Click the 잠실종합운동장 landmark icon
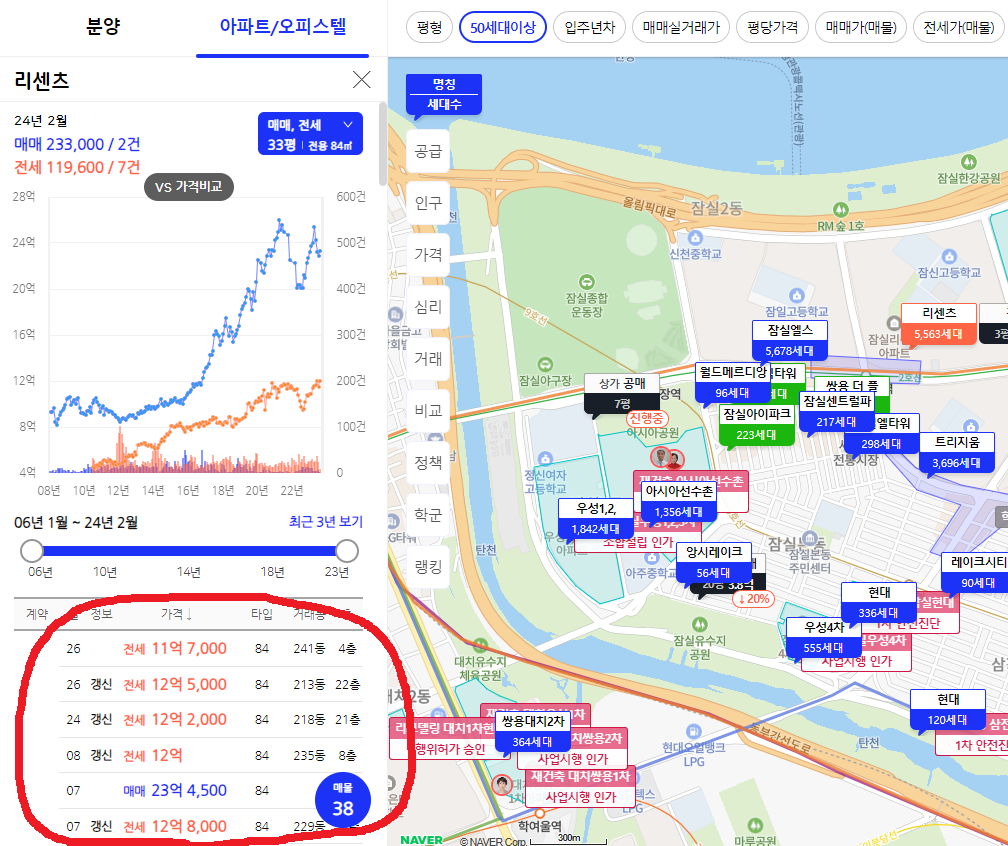 pos(586,282)
